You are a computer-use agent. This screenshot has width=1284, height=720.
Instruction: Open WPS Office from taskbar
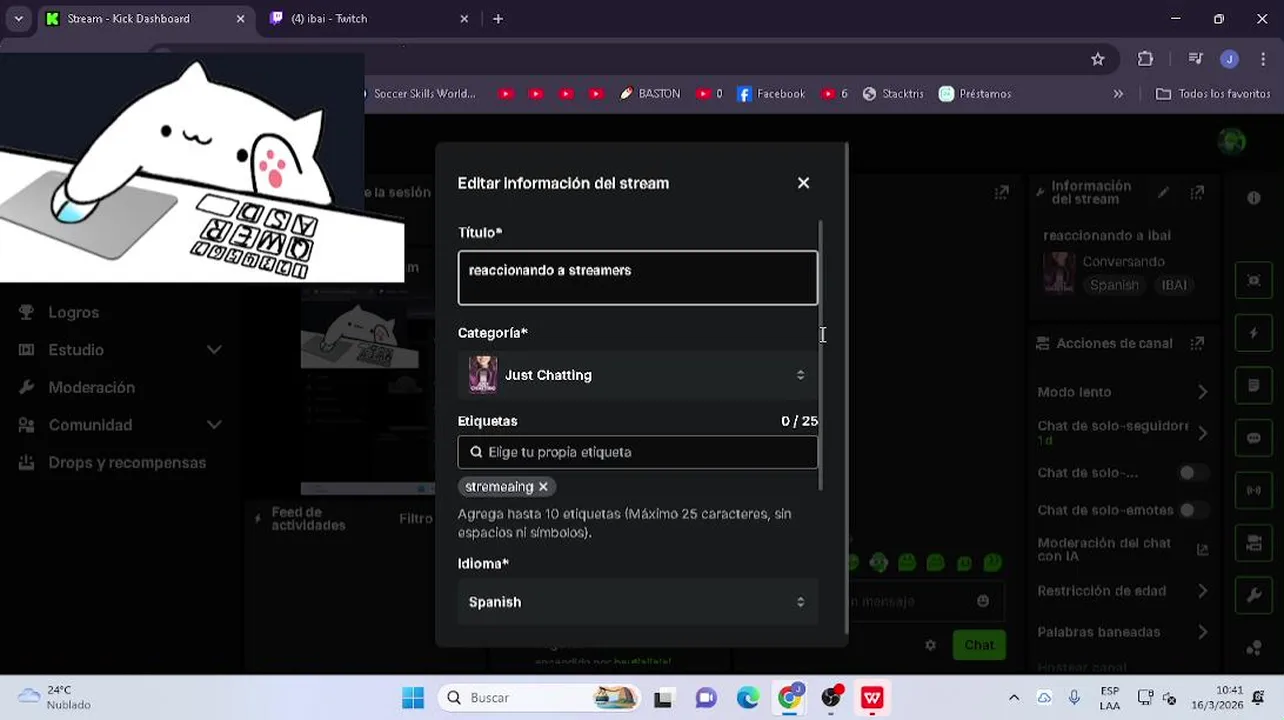coord(873,698)
